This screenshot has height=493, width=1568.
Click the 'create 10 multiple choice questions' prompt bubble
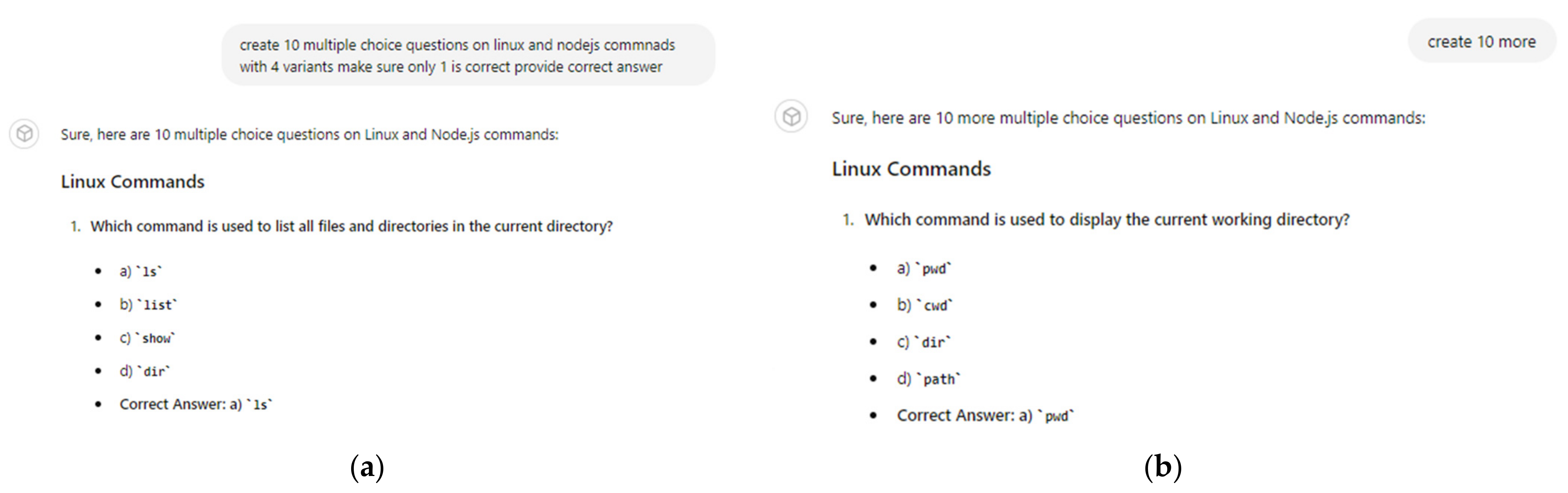click(x=467, y=55)
